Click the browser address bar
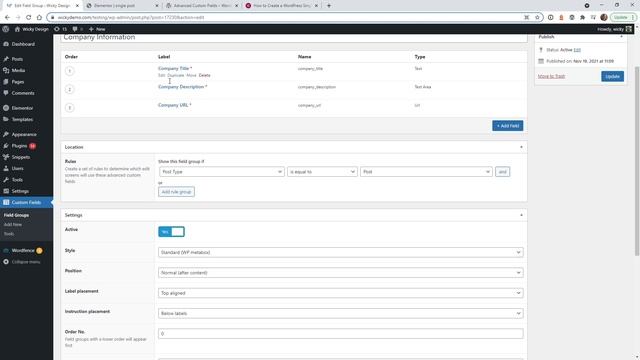Image resolution: width=640 pixels, height=360 pixels. pos(286,18)
